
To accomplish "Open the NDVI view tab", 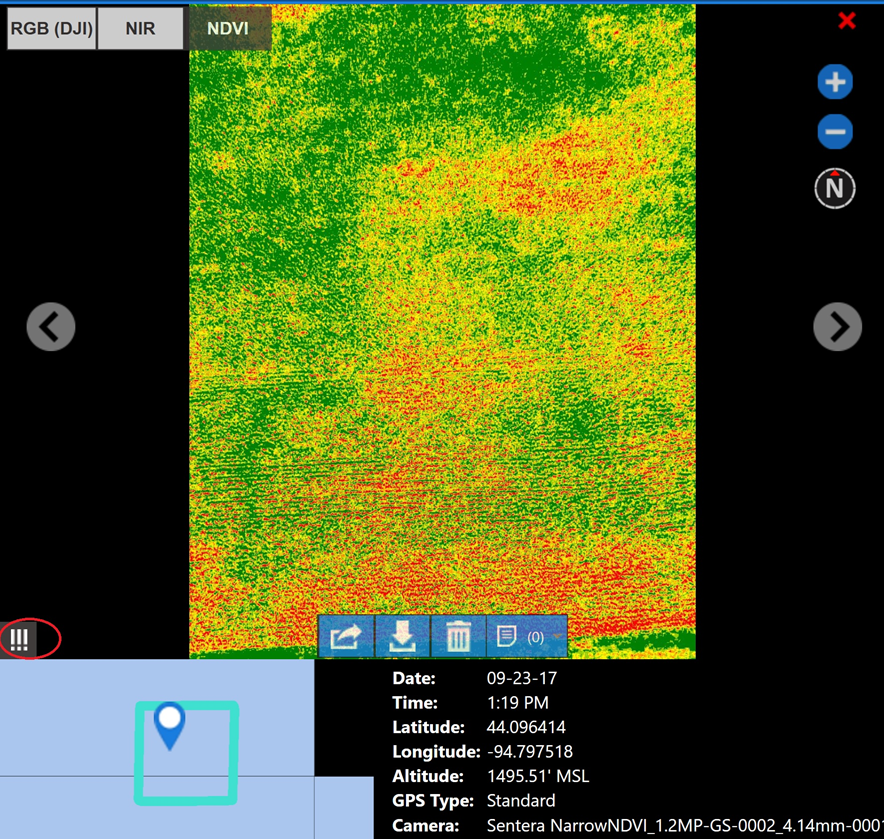I will [x=228, y=29].
